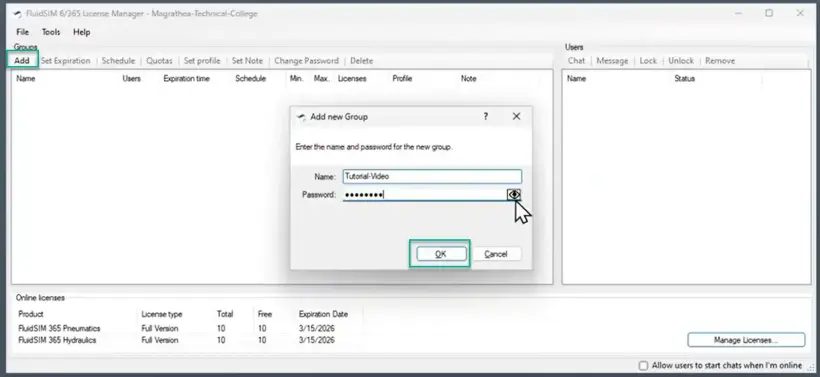
Task: Click Cancel in Add new Group dialog
Action: tap(496, 254)
